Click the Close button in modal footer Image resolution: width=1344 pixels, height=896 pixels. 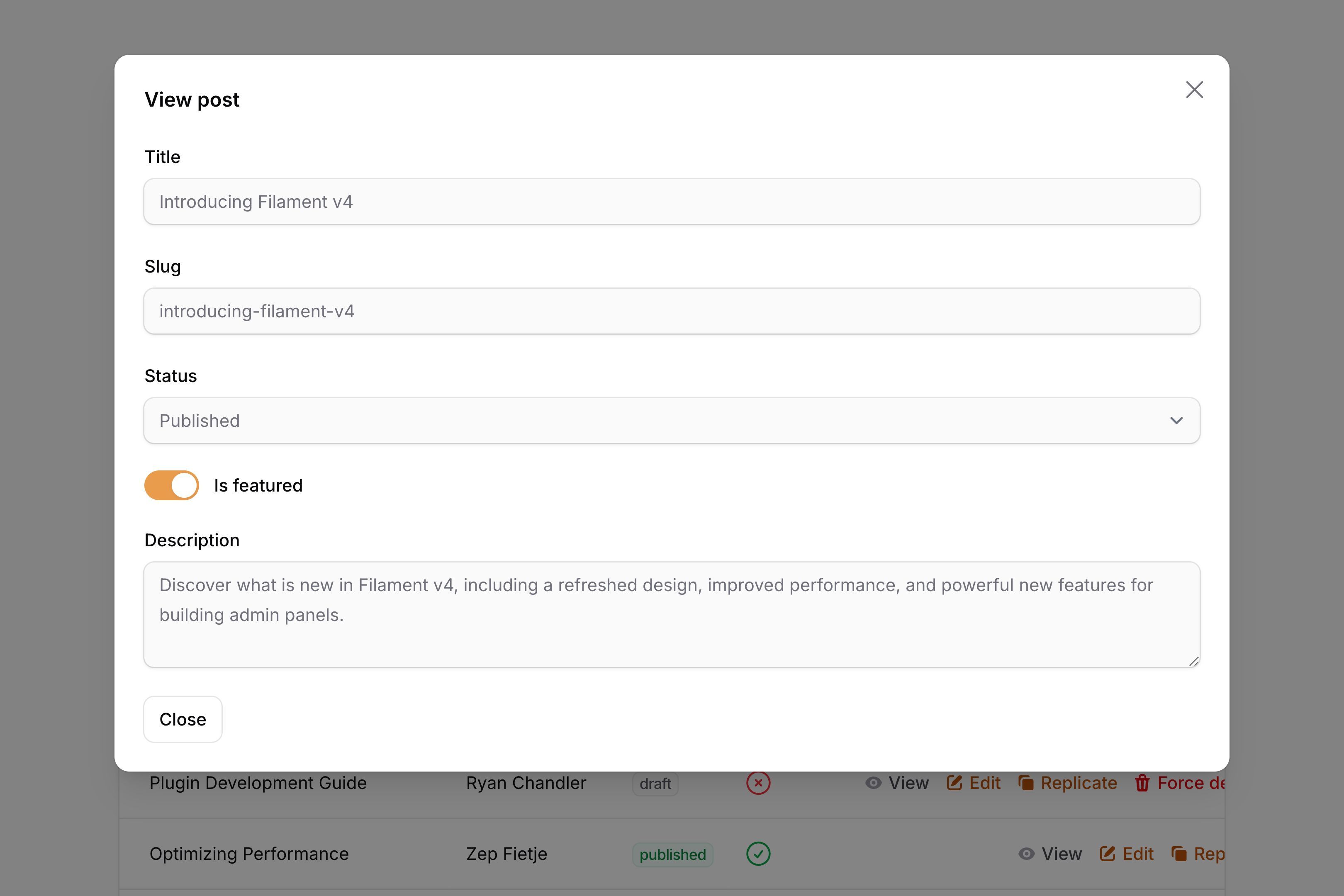(x=183, y=719)
